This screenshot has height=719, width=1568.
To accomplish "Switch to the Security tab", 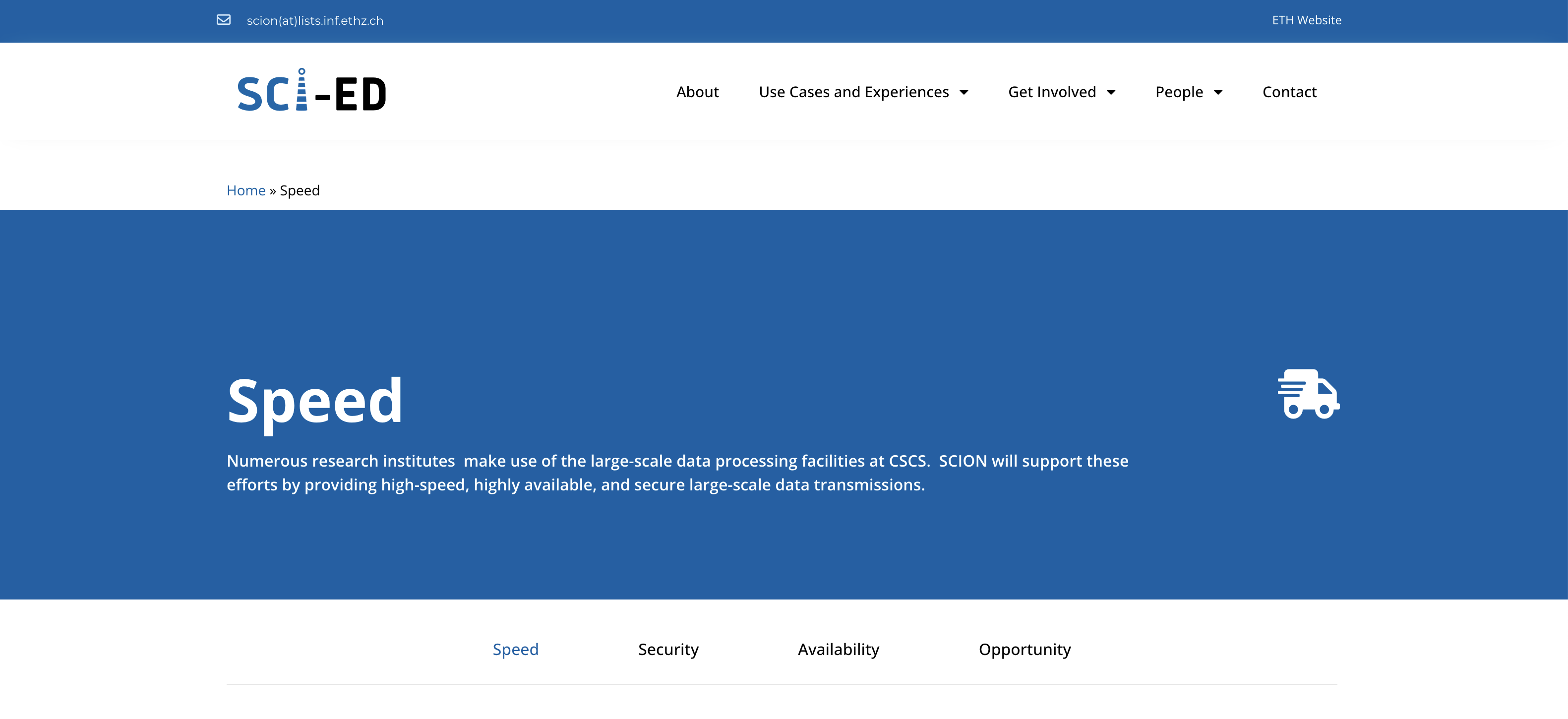I will 668,649.
